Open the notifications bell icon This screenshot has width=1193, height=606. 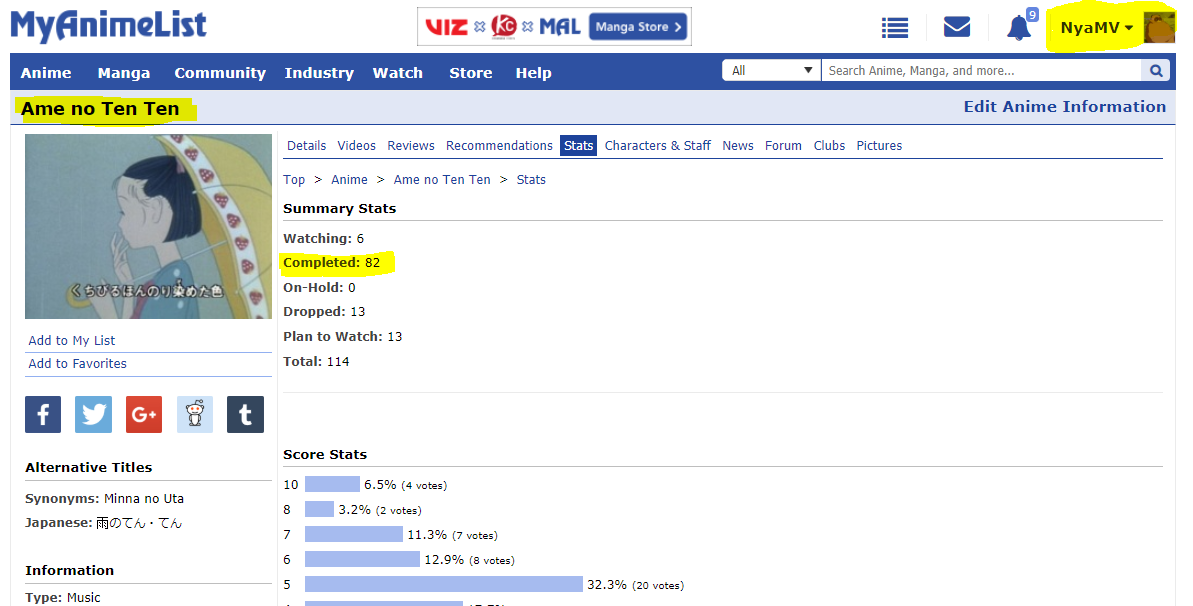click(1019, 28)
